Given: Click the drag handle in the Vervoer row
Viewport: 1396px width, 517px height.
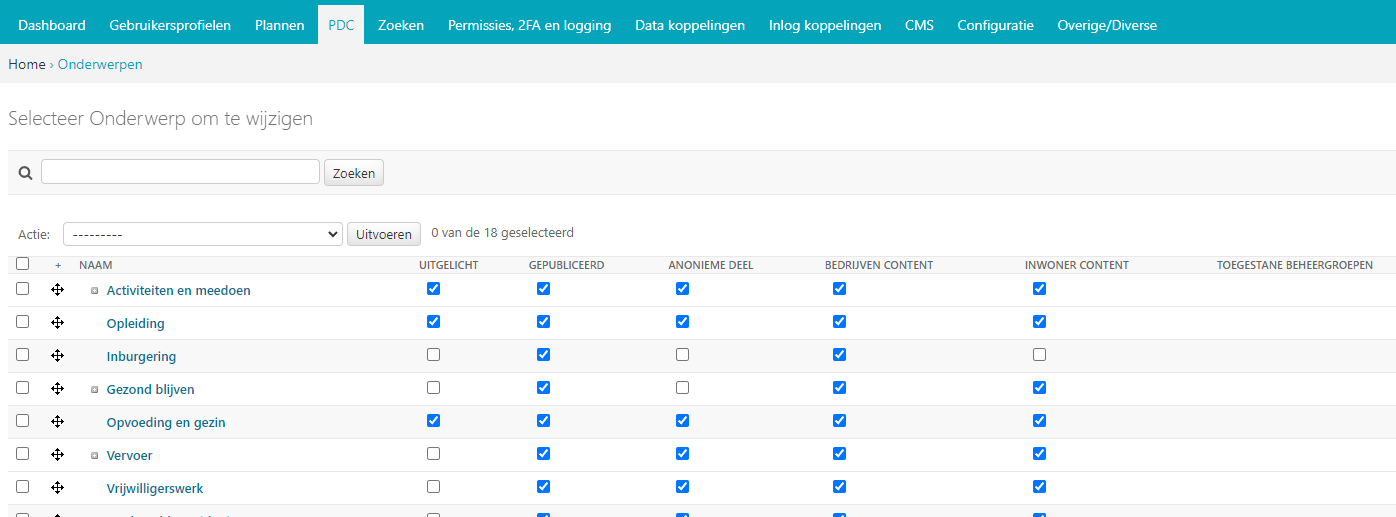Looking at the screenshot, I should (x=58, y=455).
